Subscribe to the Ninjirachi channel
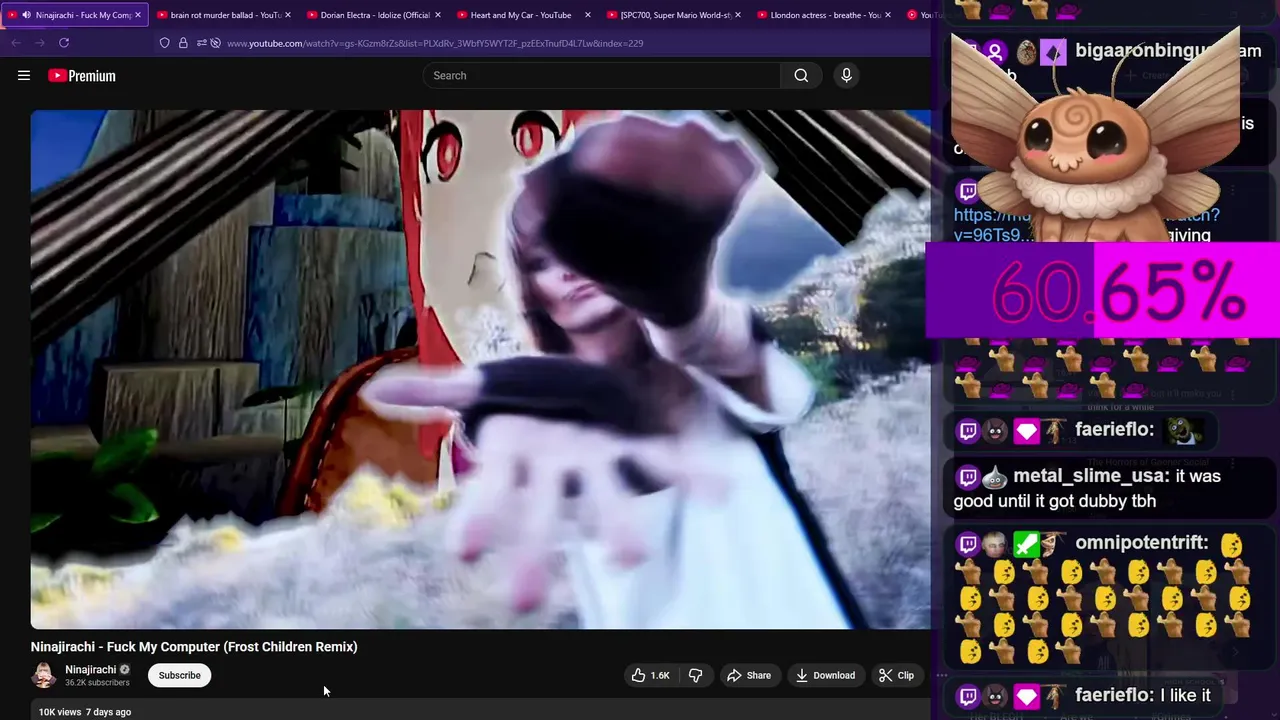1280x720 pixels. click(x=180, y=675)
